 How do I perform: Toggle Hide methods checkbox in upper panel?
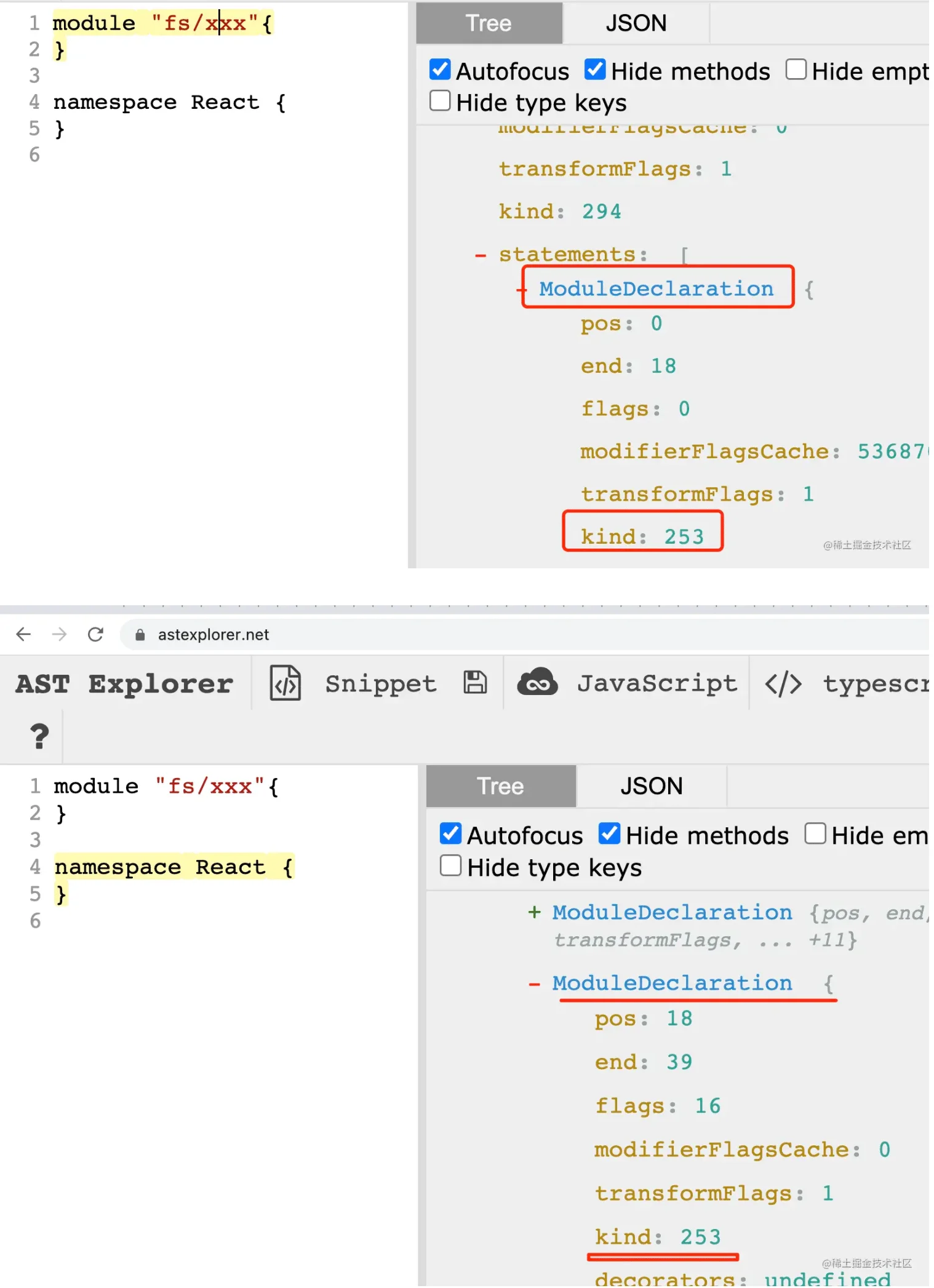tap(595, 70)
